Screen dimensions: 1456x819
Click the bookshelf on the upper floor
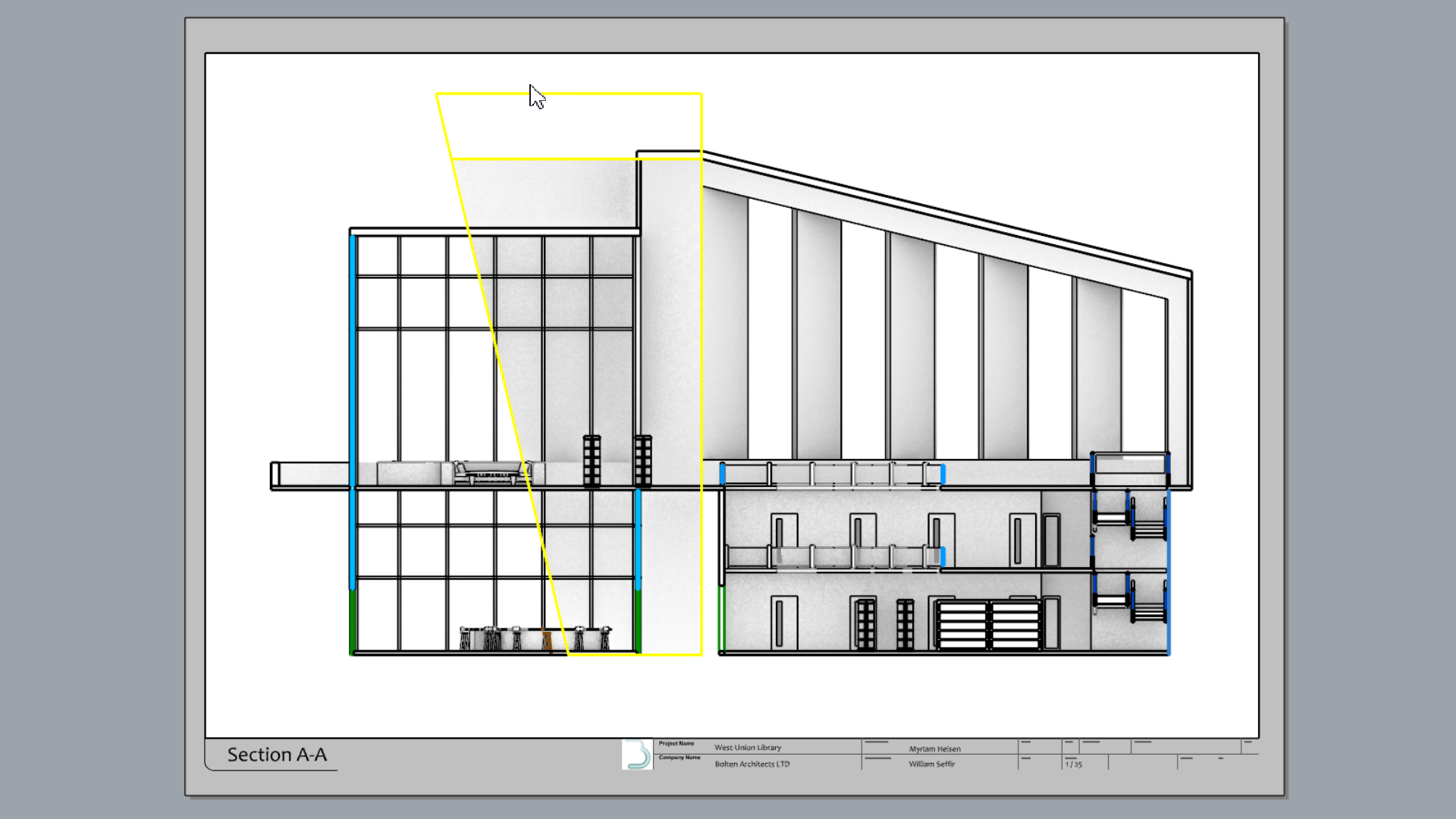(591, 460)
